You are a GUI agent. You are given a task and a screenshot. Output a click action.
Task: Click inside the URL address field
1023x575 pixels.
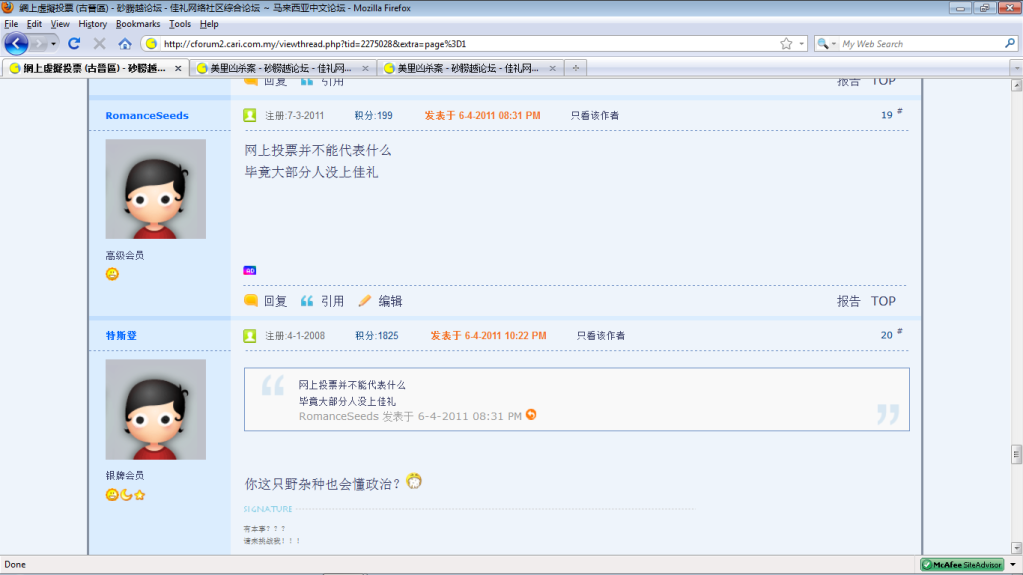pos(460,44)
